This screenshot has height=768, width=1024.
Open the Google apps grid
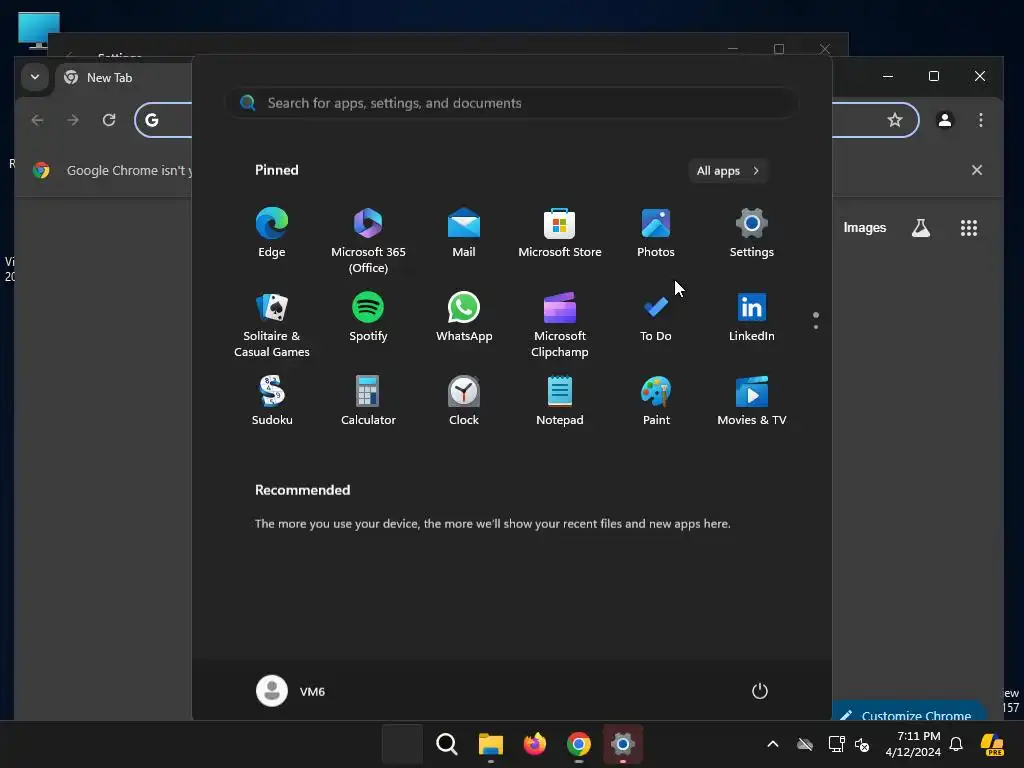[x=968, y=228]
